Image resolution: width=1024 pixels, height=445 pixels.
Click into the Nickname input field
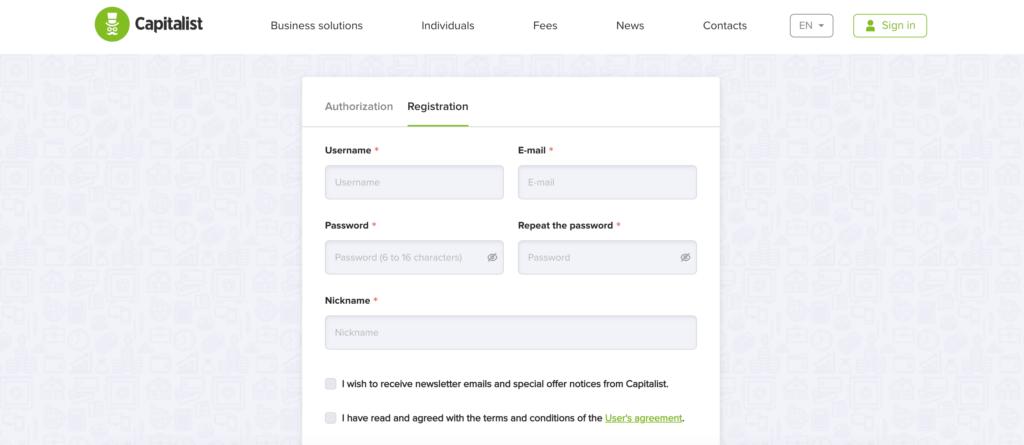tap(511, 333)
